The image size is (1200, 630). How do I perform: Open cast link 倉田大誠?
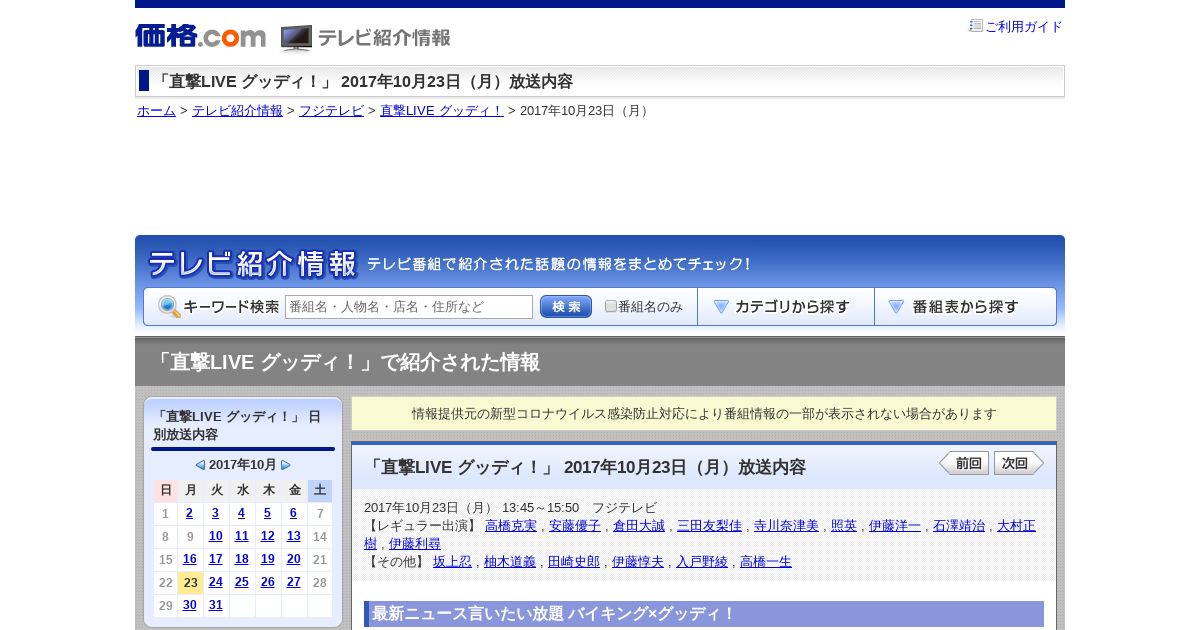(639, 526)
